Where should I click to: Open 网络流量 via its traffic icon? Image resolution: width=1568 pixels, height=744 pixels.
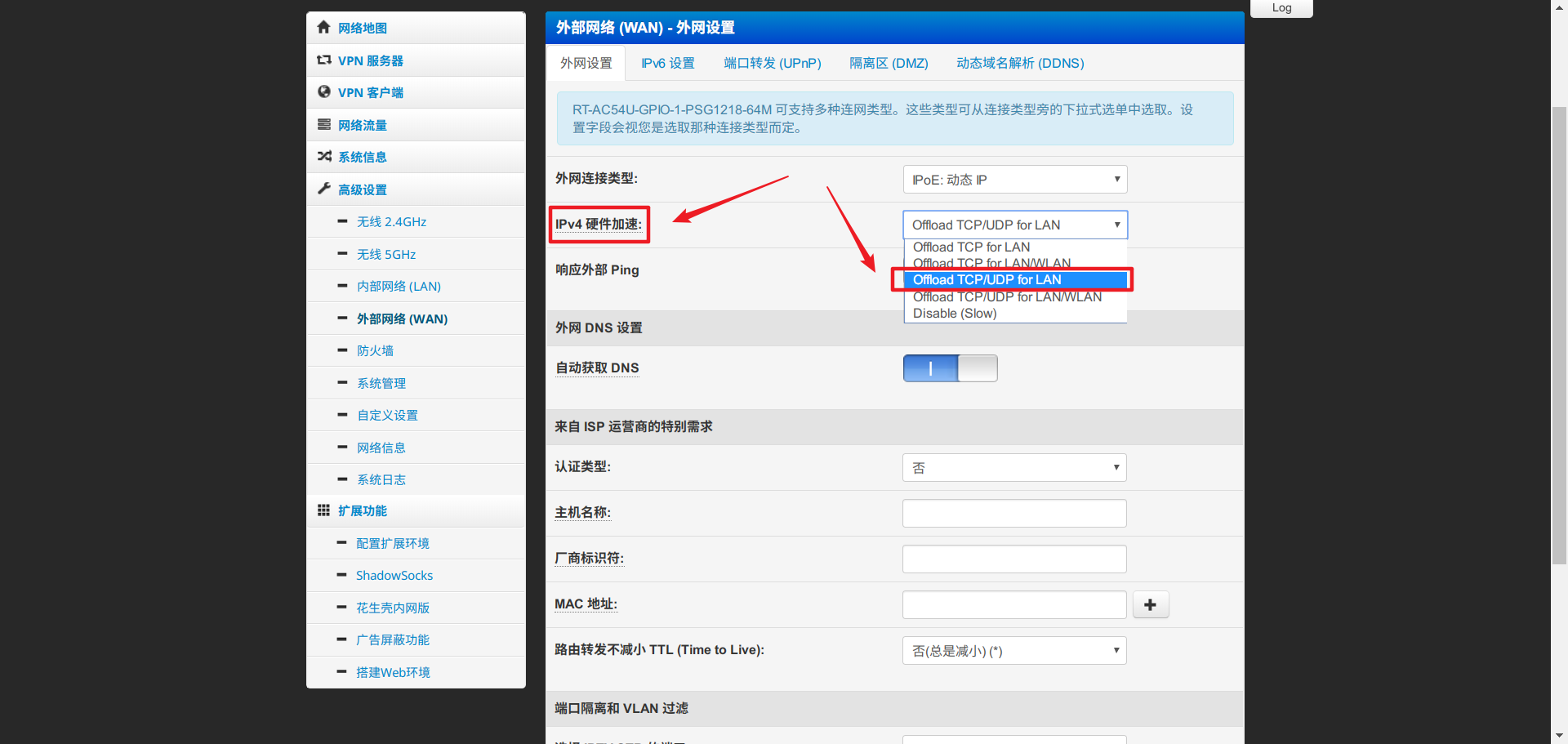coord(323,124)
